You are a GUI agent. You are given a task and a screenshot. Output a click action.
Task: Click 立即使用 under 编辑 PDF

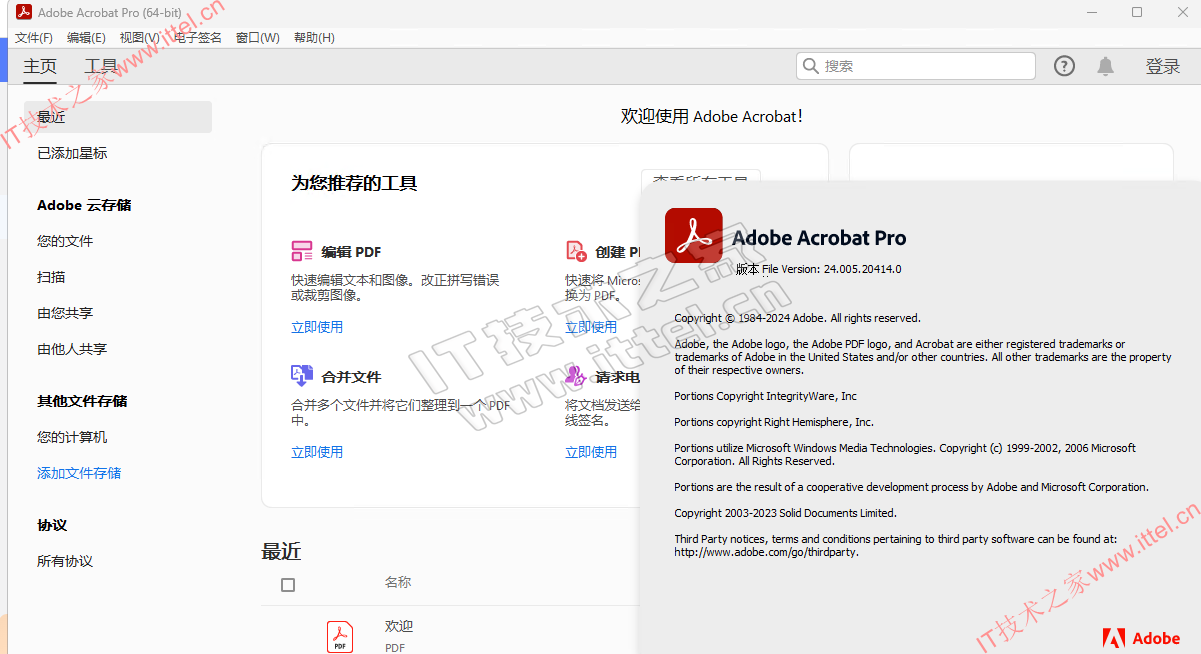pos(317,327)
